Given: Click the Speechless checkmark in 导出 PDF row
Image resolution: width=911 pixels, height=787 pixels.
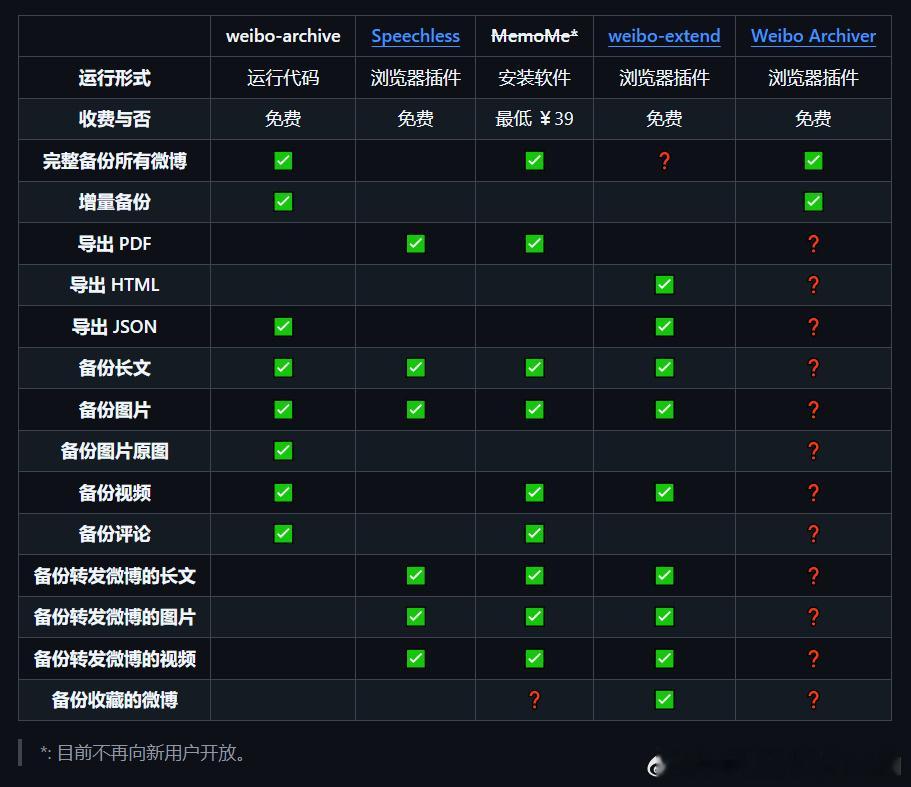Looking at the screenshot, I should (x=415, y=243).
